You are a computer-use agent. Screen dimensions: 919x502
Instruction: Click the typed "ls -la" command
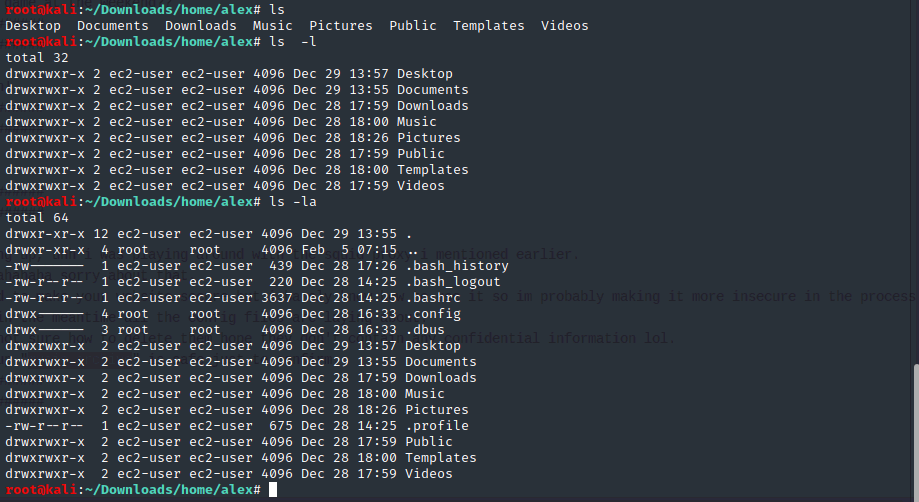[x=294, y=202]
